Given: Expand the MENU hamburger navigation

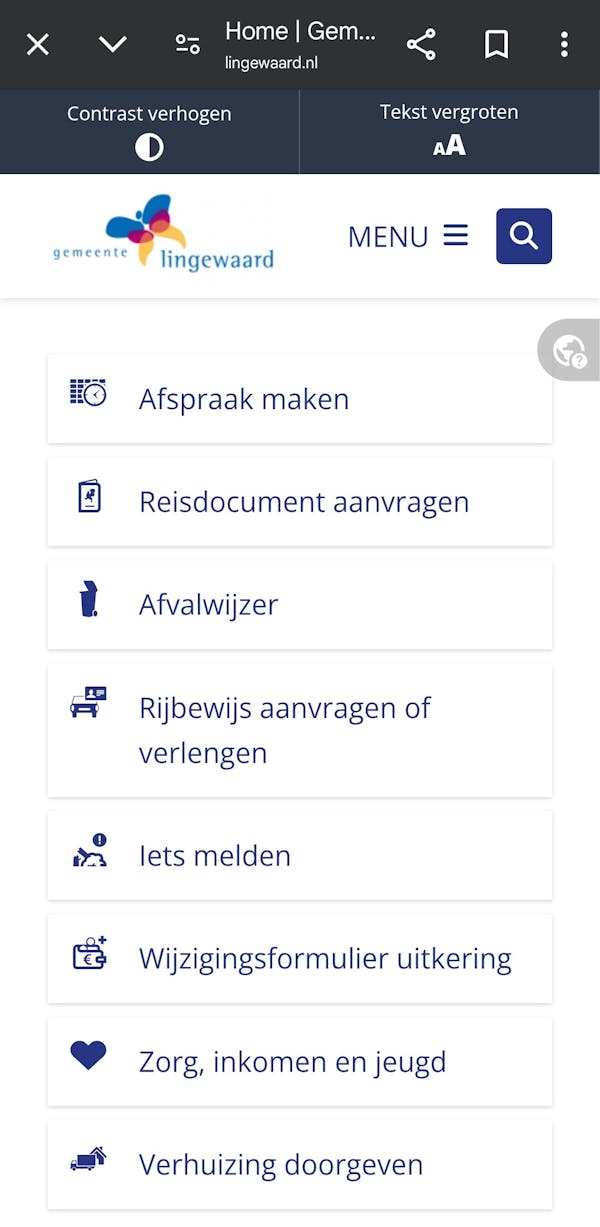Looking at the screenshot, I should click(408, 236).
